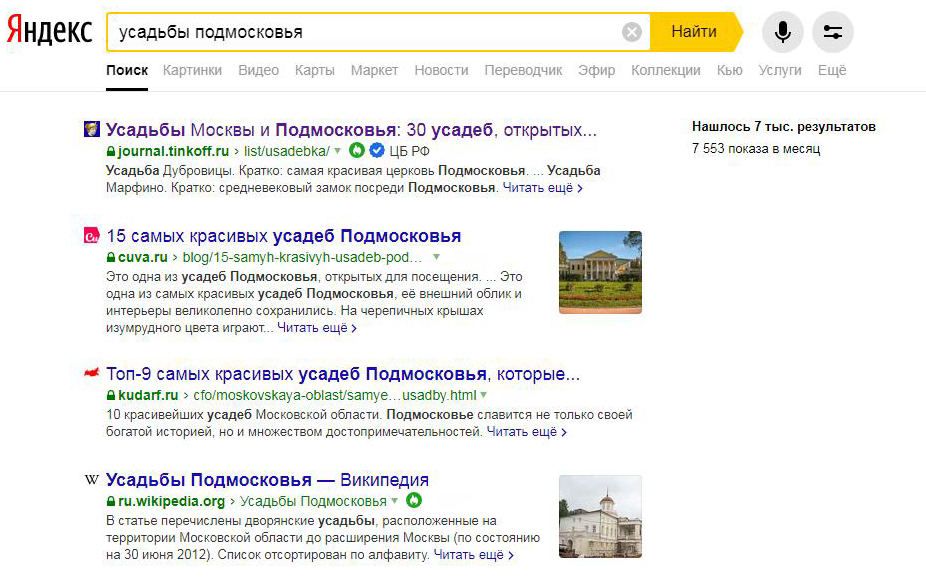926x578 pixels.
Task: Open the Маркет tab
Action: coord(374,70)
